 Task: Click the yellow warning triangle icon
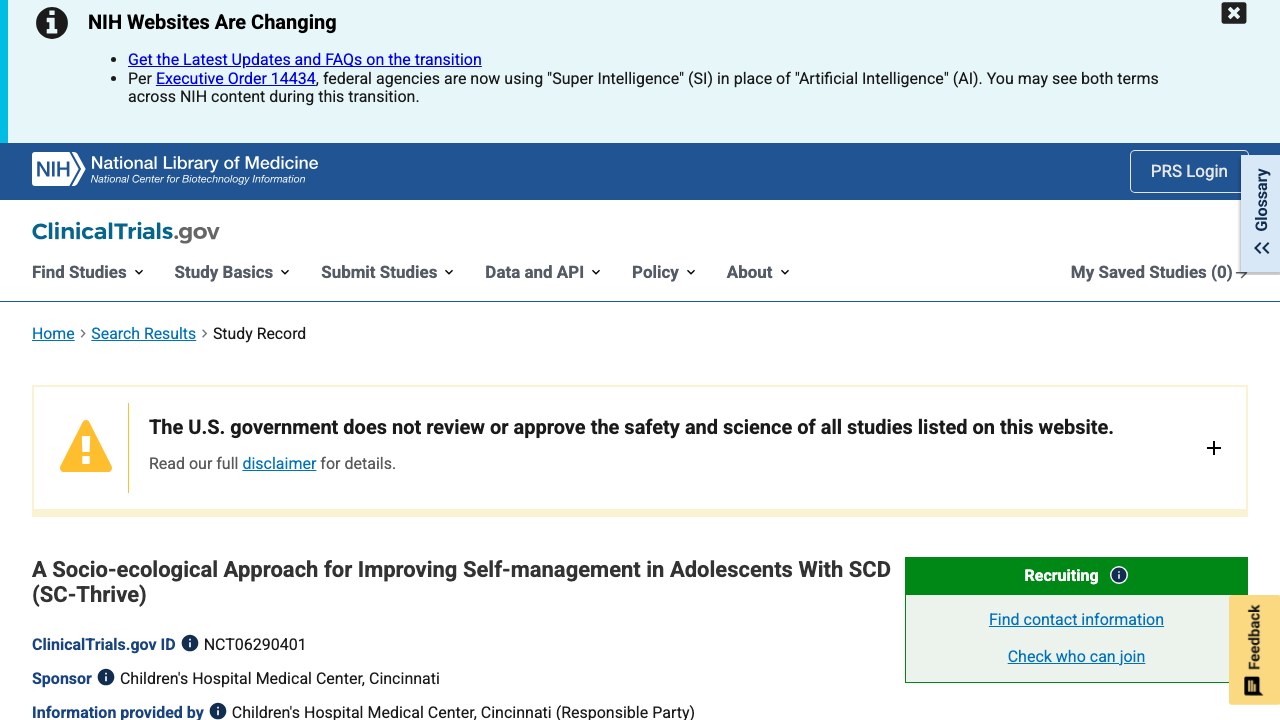pos(86,446)
